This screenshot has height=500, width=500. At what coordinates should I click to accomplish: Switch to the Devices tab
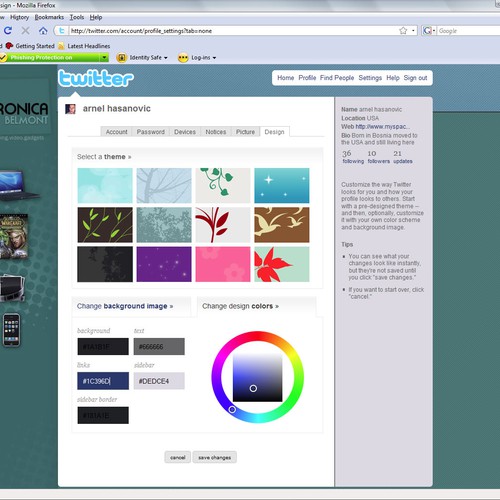[185, 132]
